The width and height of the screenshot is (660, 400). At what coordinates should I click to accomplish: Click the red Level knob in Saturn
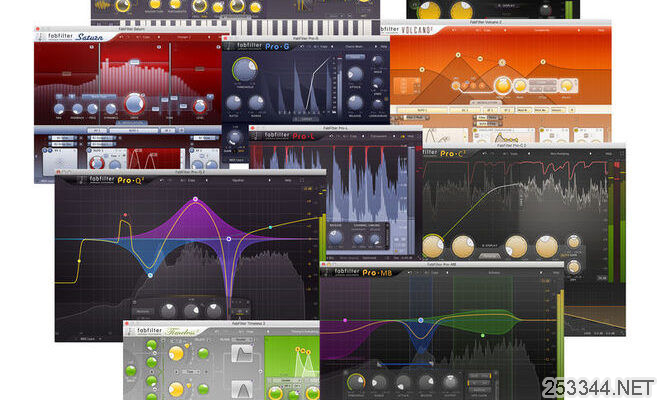[200, 107]
